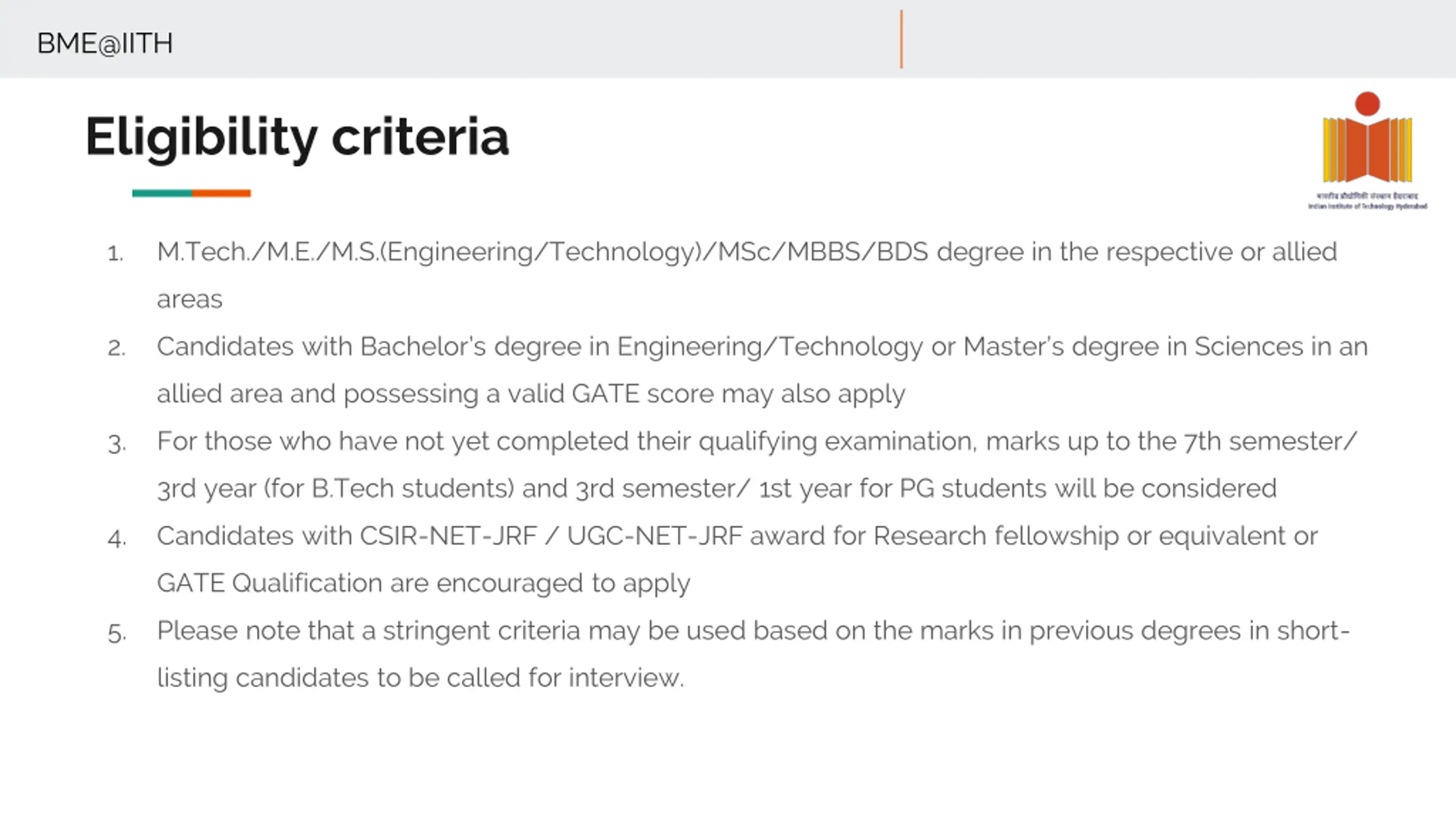Click the 'PG students will be considered' line
Image resolution: width=1456 pixels, height=819 pixels.
click(717, 489)
